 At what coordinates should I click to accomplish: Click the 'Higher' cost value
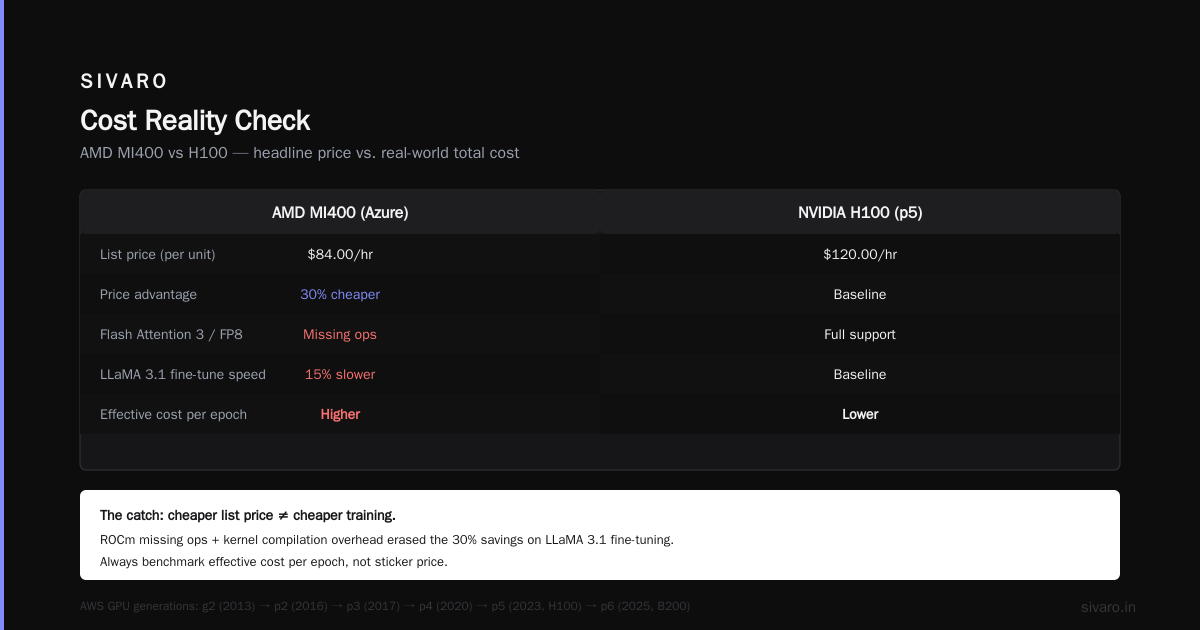340,415
